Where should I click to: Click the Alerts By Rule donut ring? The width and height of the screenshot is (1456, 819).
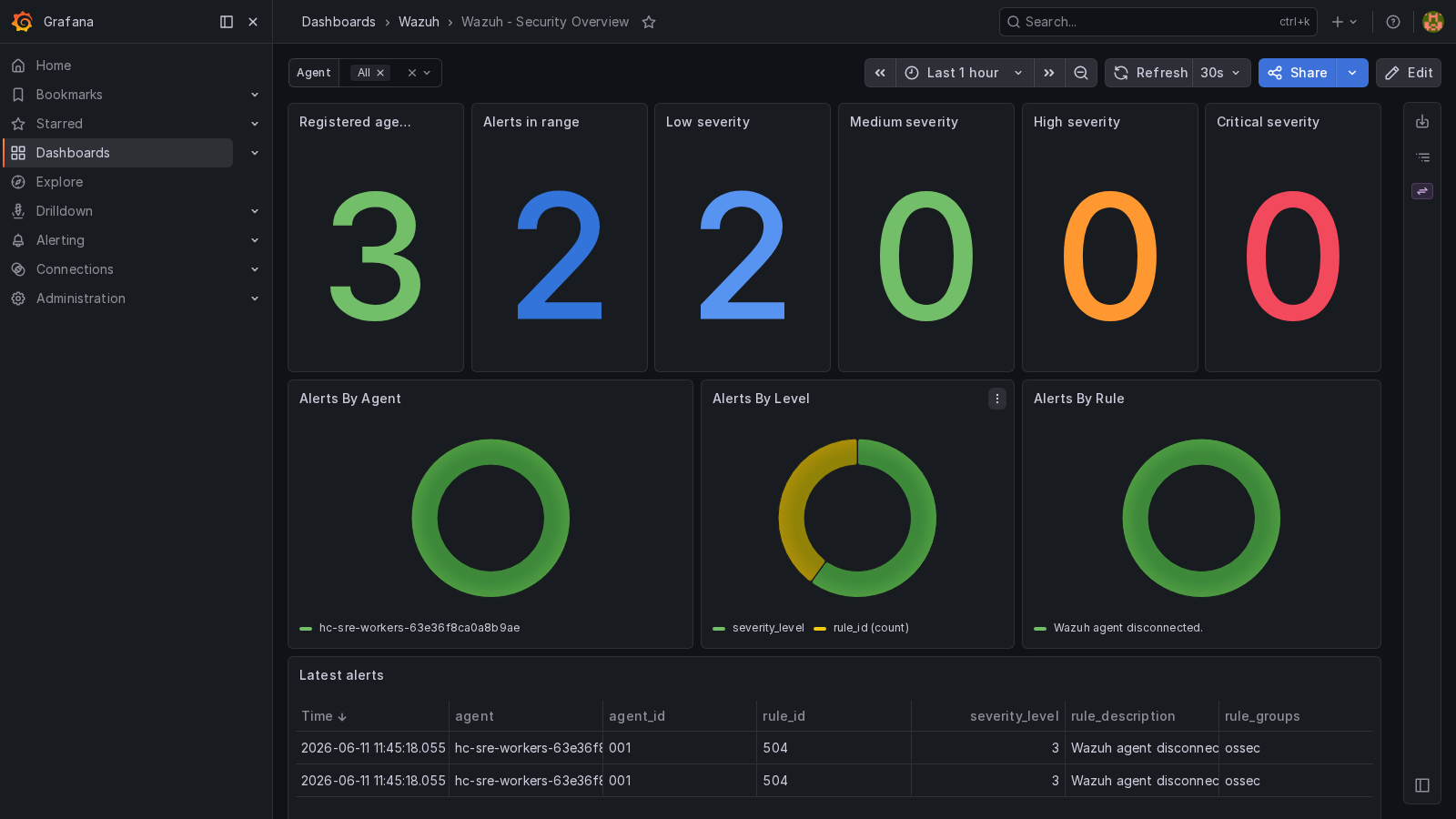click(x=1201, y=452)
